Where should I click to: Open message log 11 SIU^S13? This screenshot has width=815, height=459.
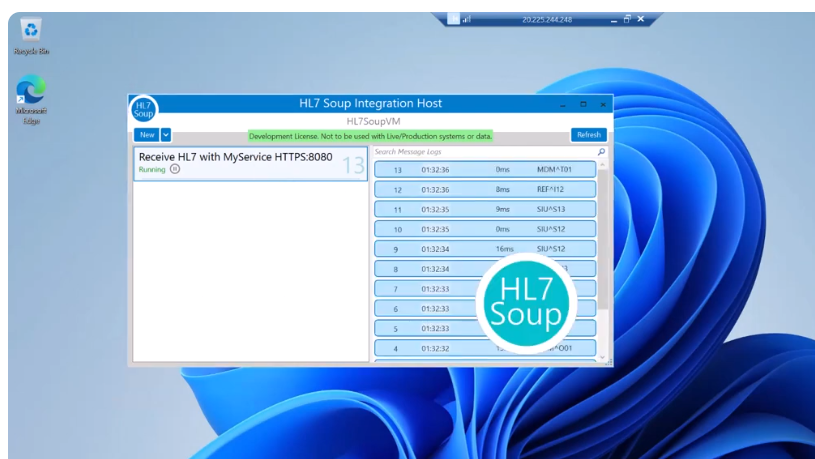pyautogui.click(x=485, y=209)
